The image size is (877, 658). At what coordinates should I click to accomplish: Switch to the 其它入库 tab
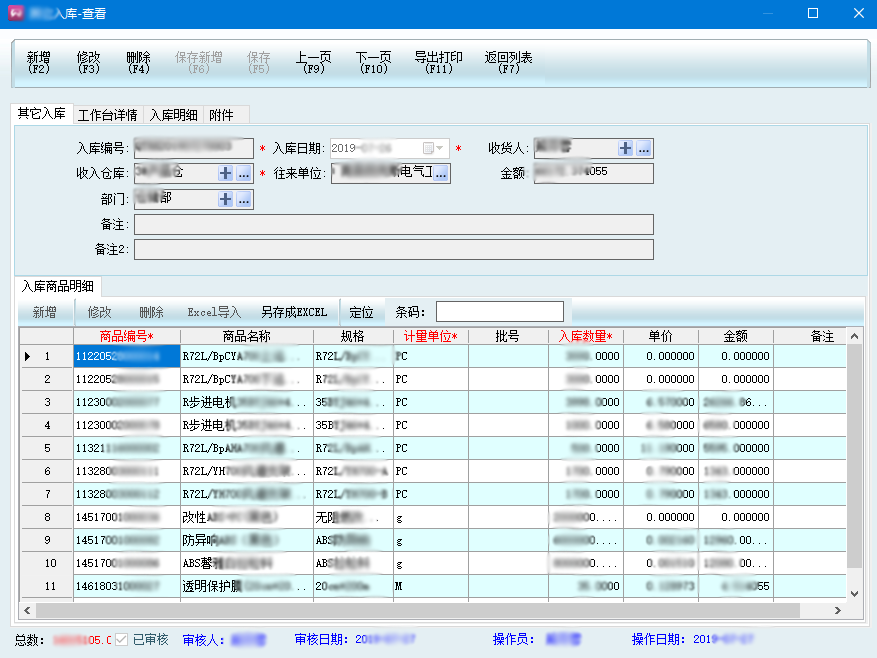coord(41,114)
